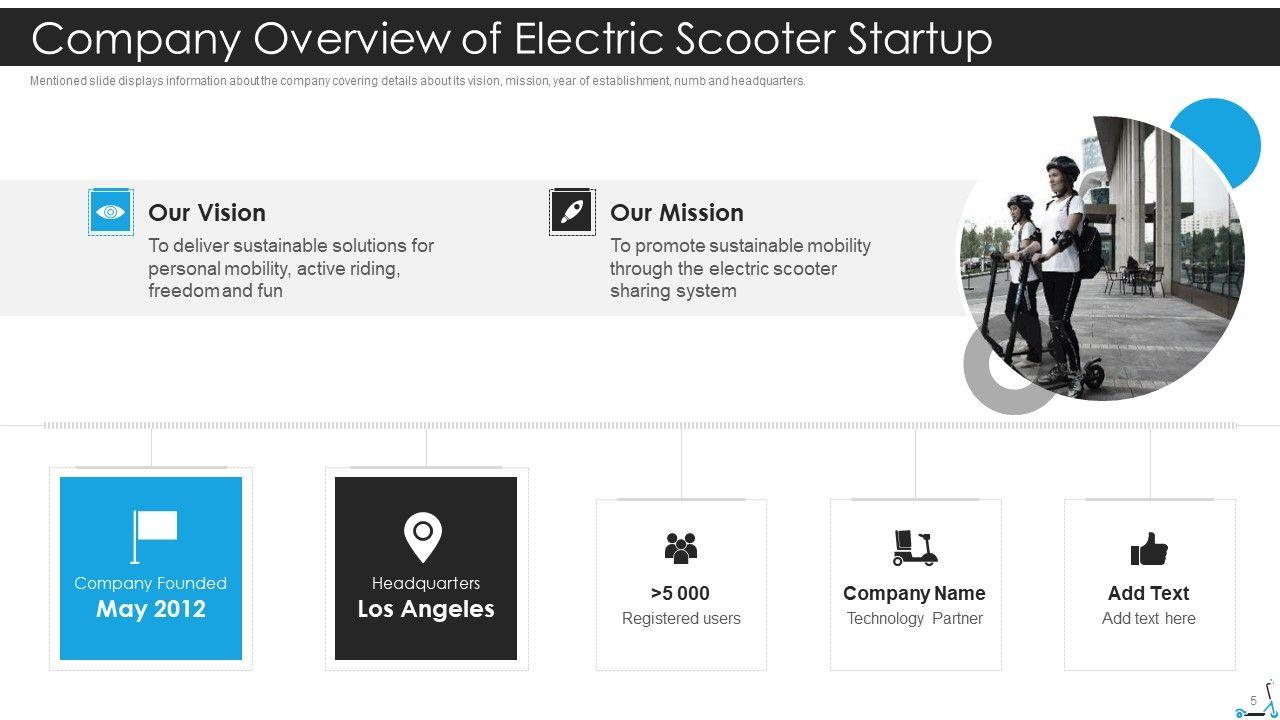Click the delivery scooter icon
The width and height of the screenshot is (1280, 720).
coord(914,547)
